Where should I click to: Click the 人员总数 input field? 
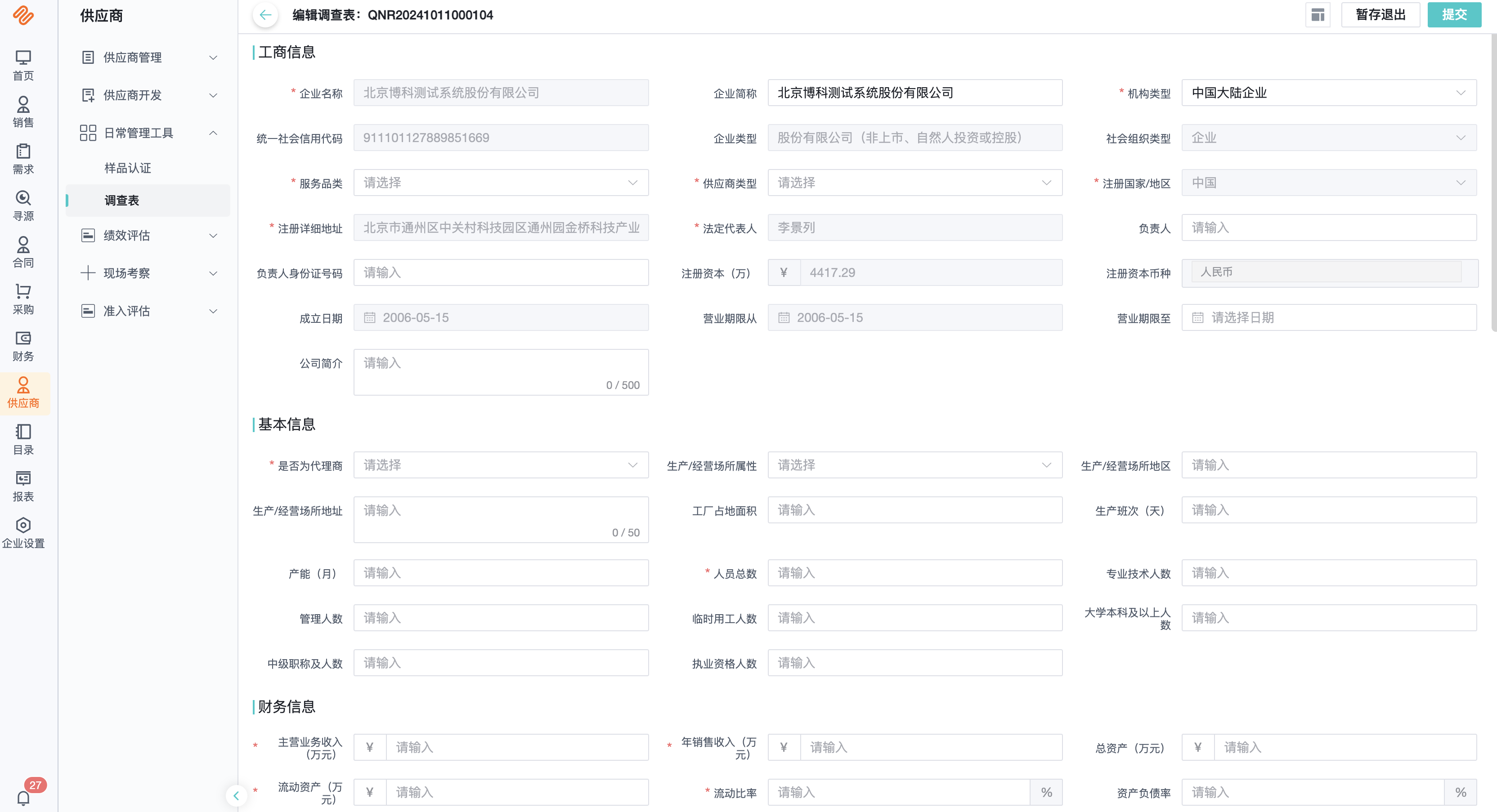click(914, 573)
